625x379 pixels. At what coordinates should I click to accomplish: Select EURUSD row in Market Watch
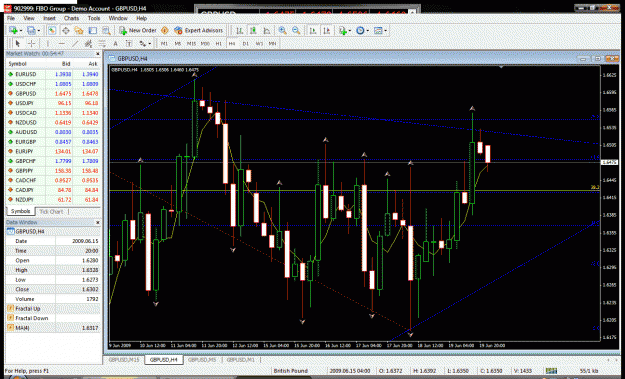point(53,74)
